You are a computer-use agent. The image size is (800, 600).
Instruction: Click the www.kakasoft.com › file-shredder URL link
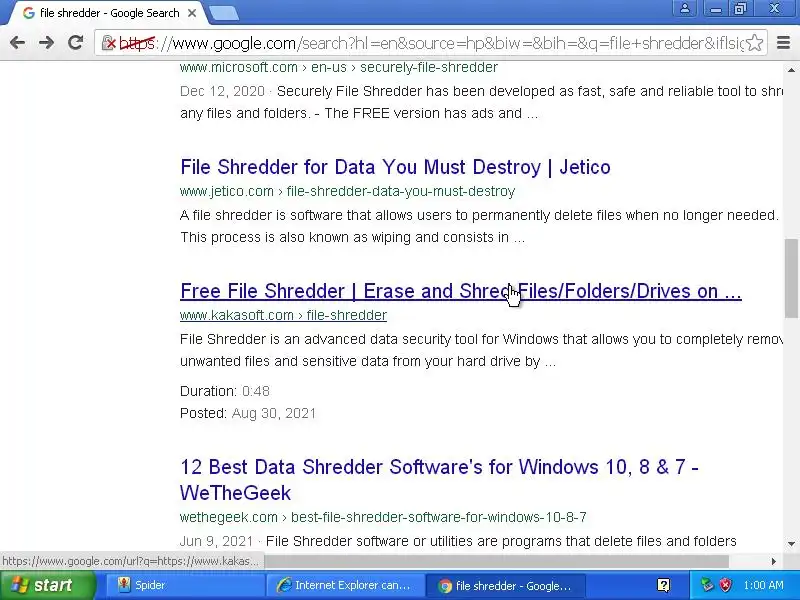coord(283,315)
